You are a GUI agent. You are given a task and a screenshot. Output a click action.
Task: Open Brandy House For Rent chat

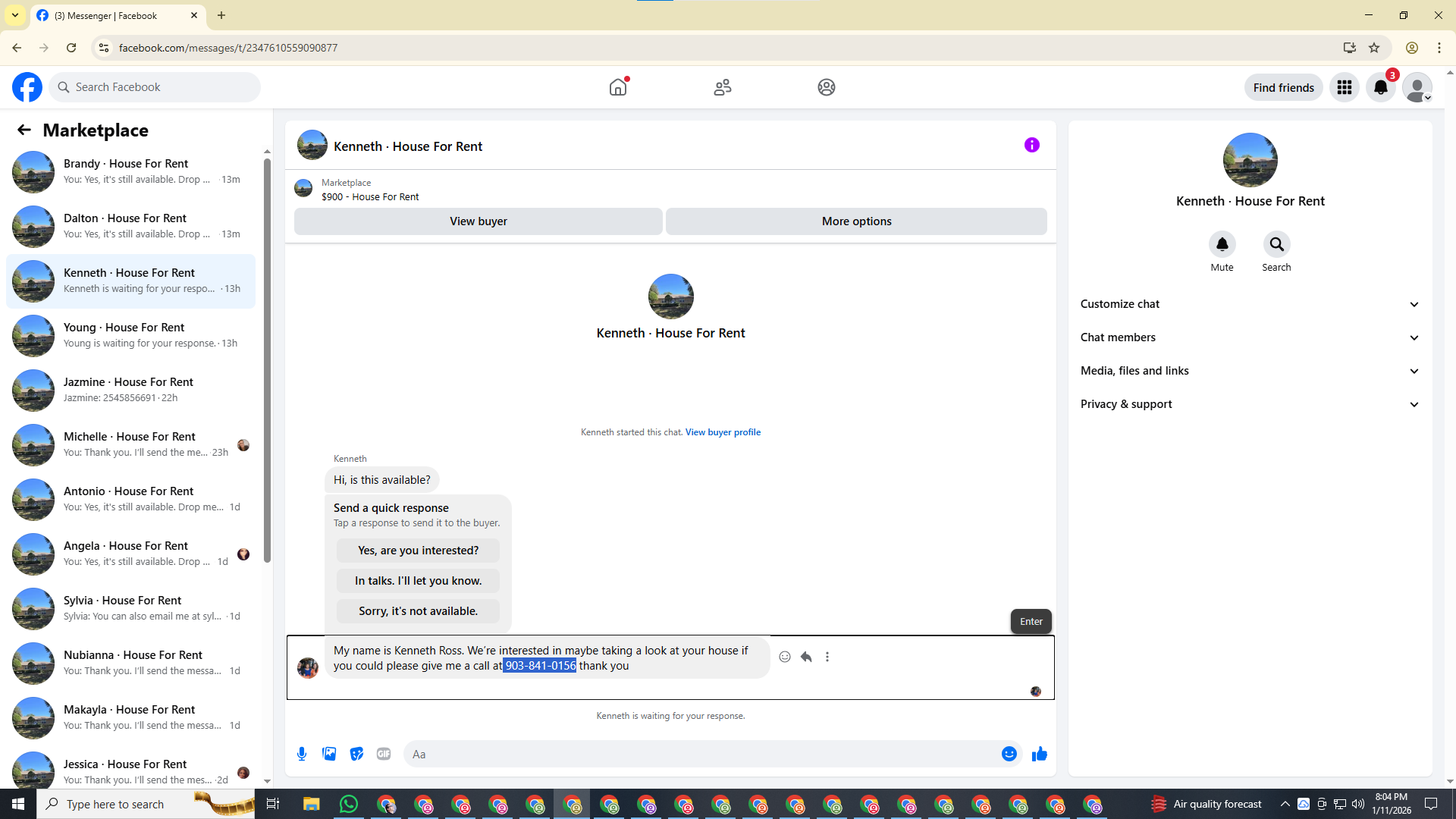(130, 171)
